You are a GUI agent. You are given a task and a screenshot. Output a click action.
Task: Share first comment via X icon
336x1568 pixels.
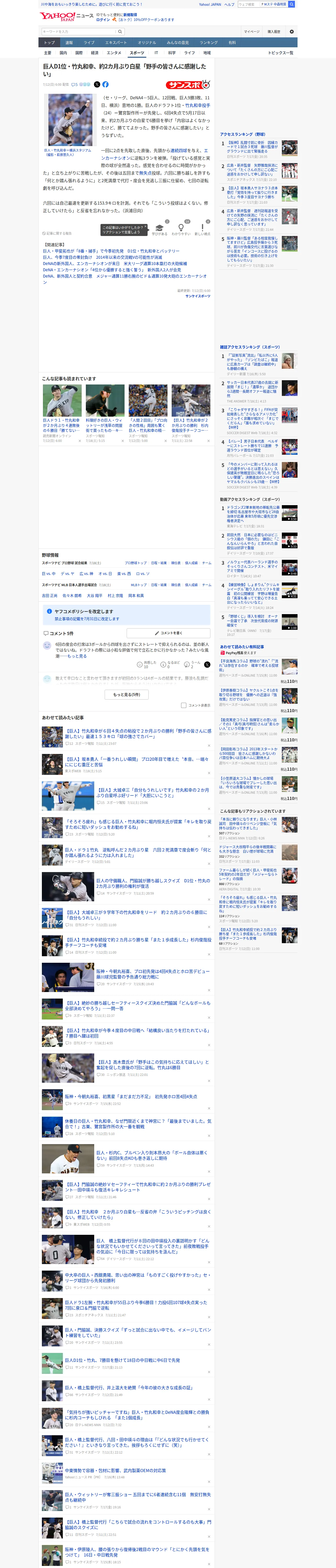click(207, 665)
